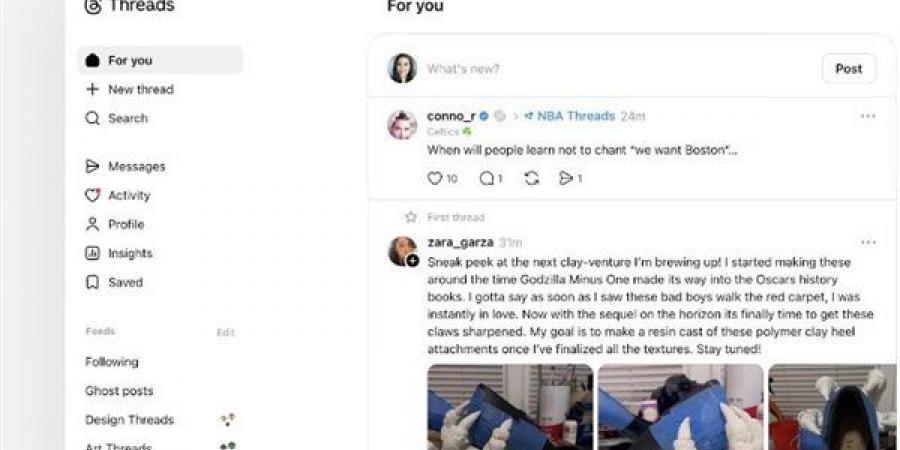Open more options on zara_garza's post
900x450 pixels.
pyautogui.click(x=868, y=242)
